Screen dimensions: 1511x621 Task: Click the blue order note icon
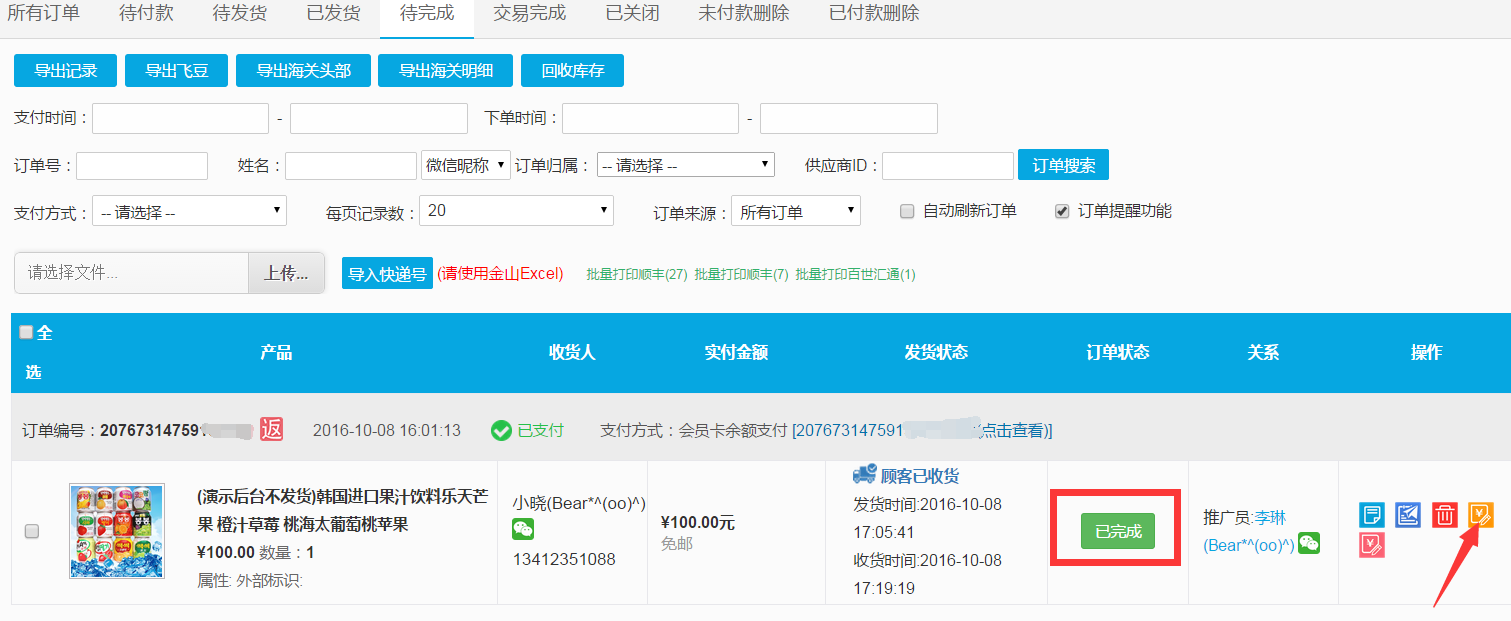coord(1372,515)
